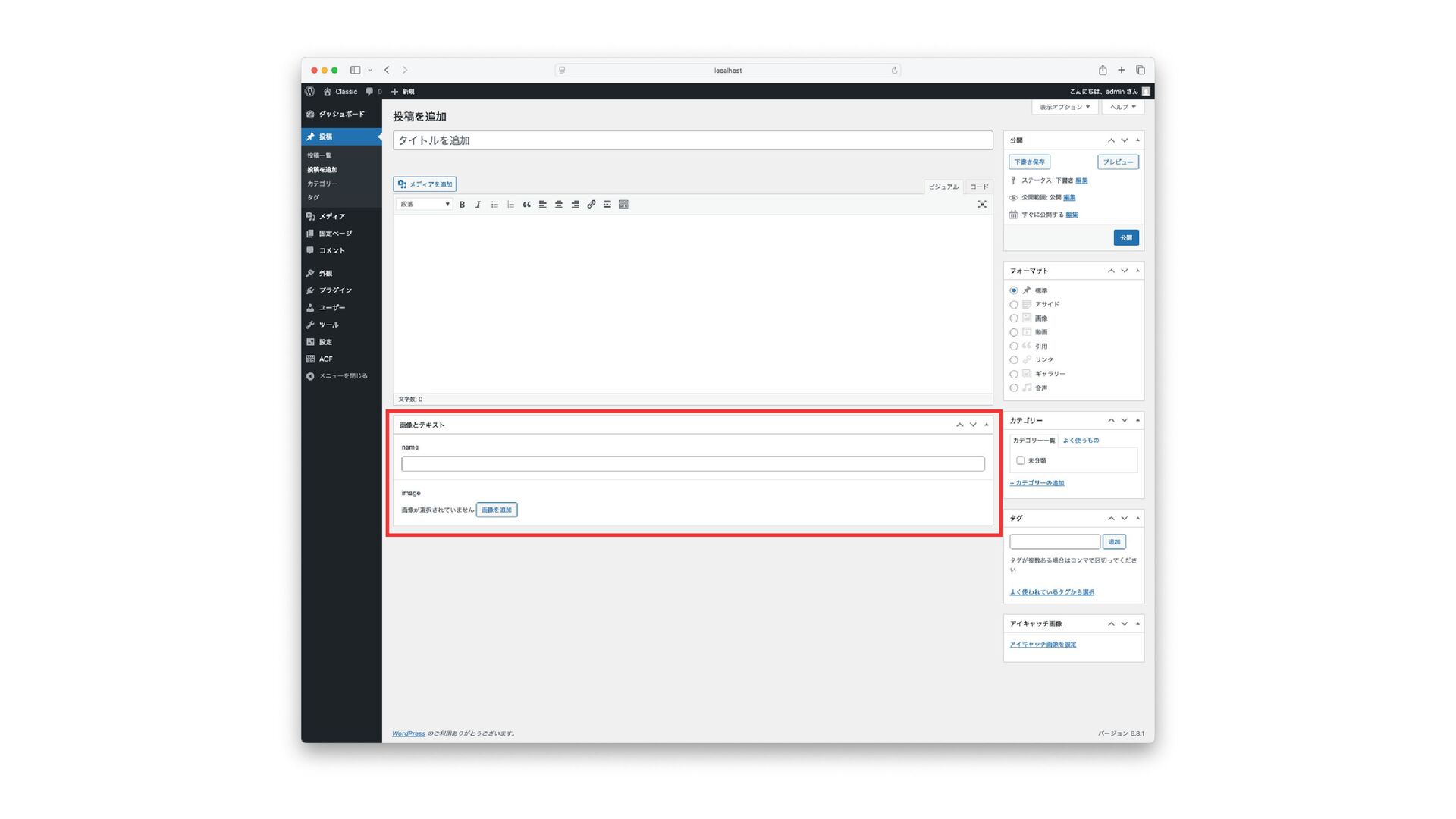
Task: Open Safari share menu
Action: (x=1103, y=70)
